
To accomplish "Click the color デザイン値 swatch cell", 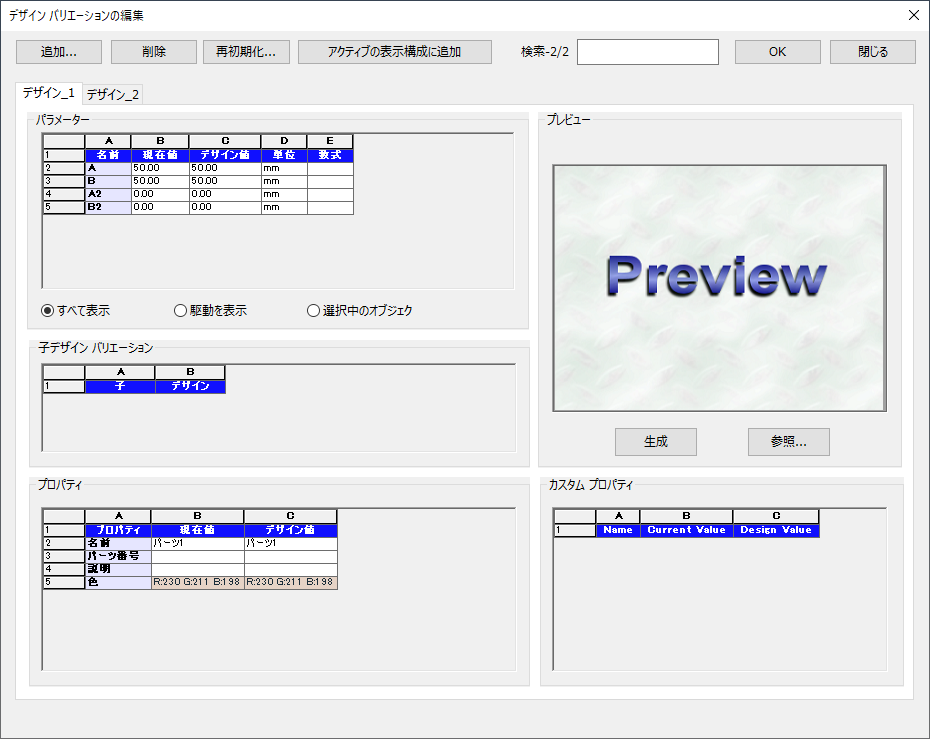I will click(x=290, y=582).
